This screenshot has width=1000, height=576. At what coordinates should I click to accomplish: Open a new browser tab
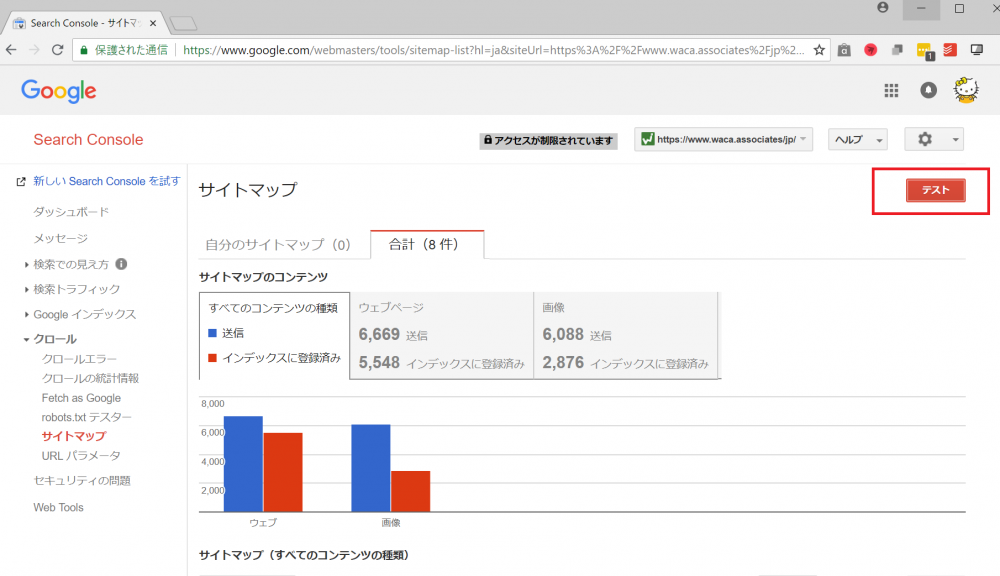click(x=184, y=24)
